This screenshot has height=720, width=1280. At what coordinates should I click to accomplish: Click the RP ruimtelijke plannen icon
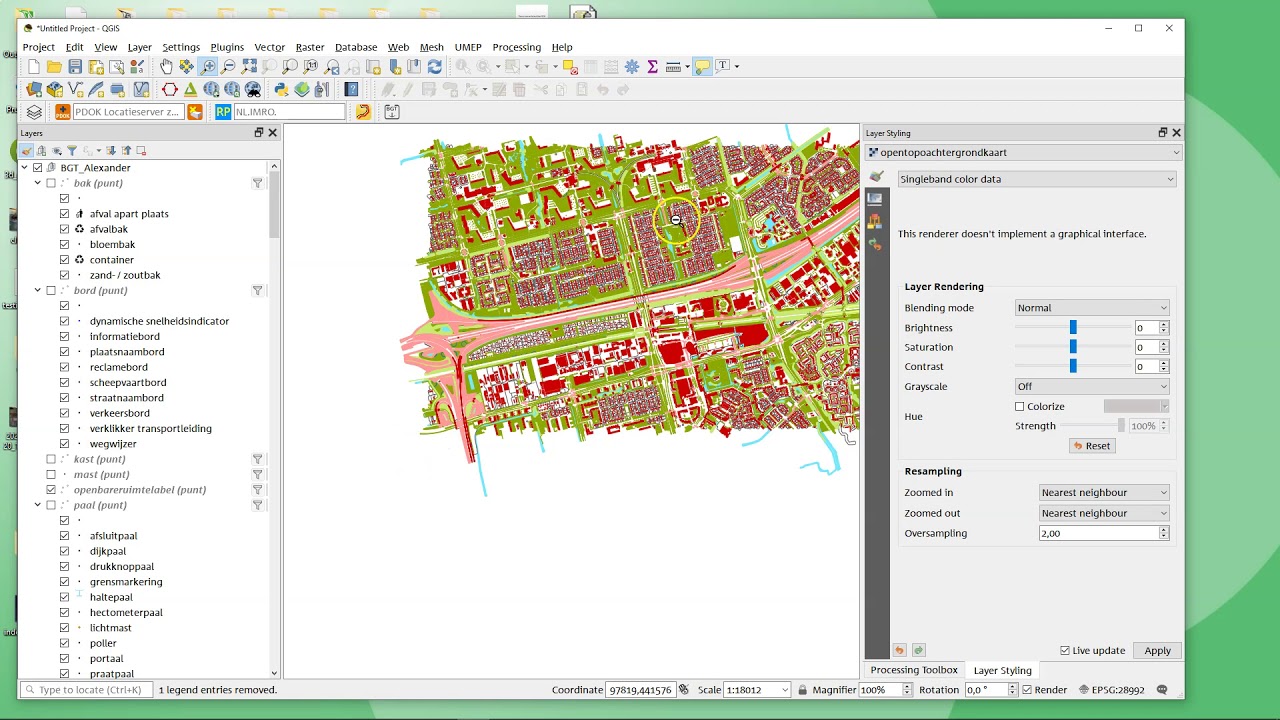coord(223,112)
